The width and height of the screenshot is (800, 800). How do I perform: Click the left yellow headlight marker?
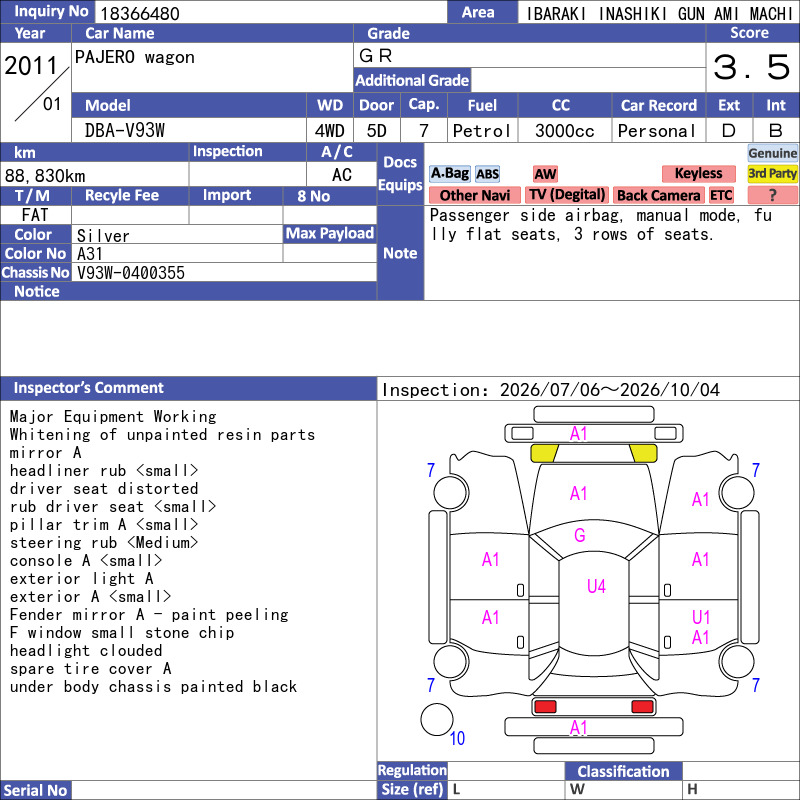click(x=544, y=453)
